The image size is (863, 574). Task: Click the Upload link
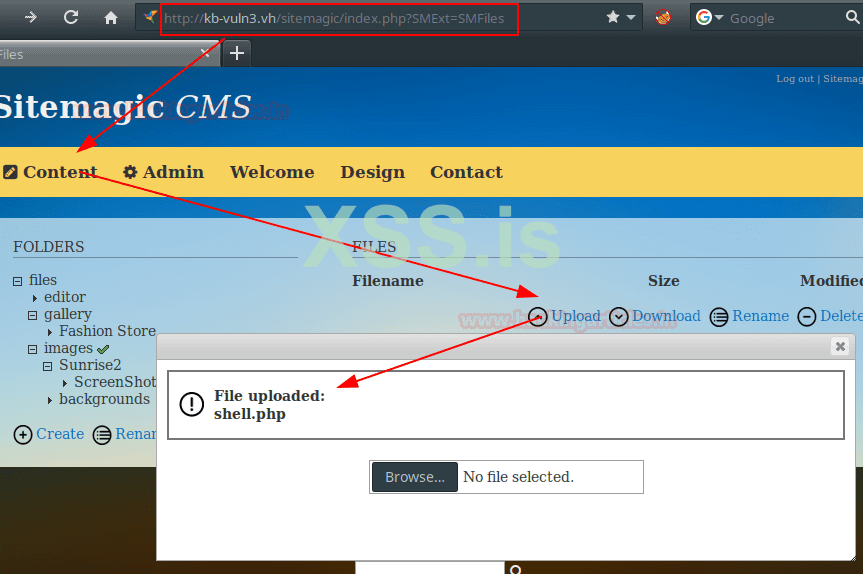576,316
